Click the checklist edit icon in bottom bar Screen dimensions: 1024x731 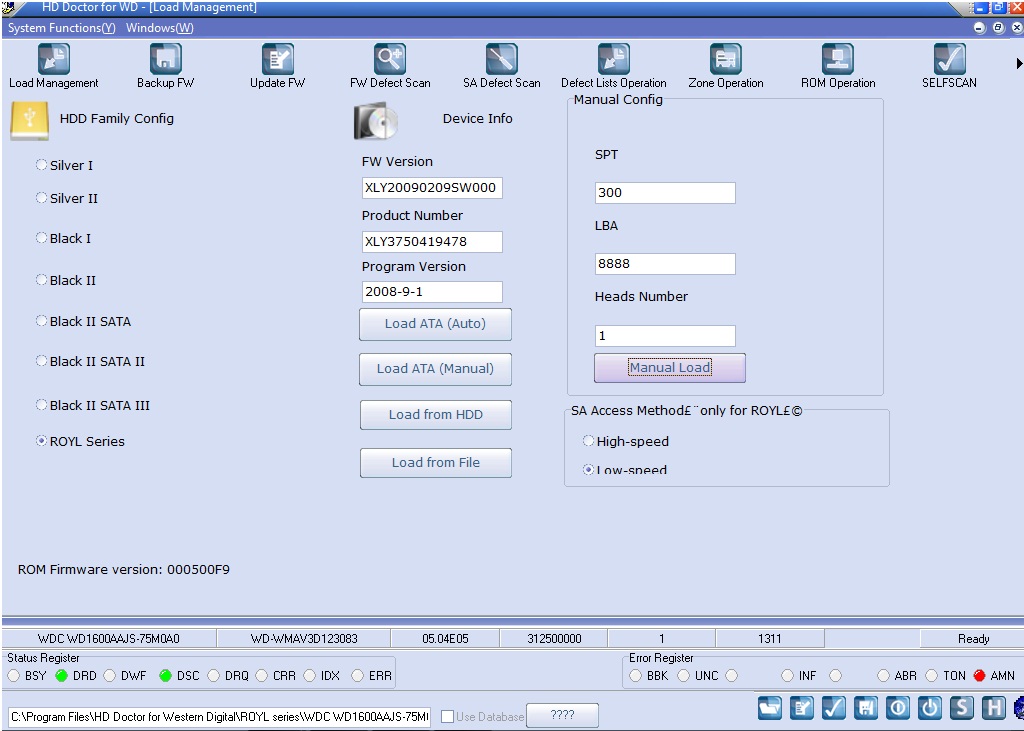point(802,707)
